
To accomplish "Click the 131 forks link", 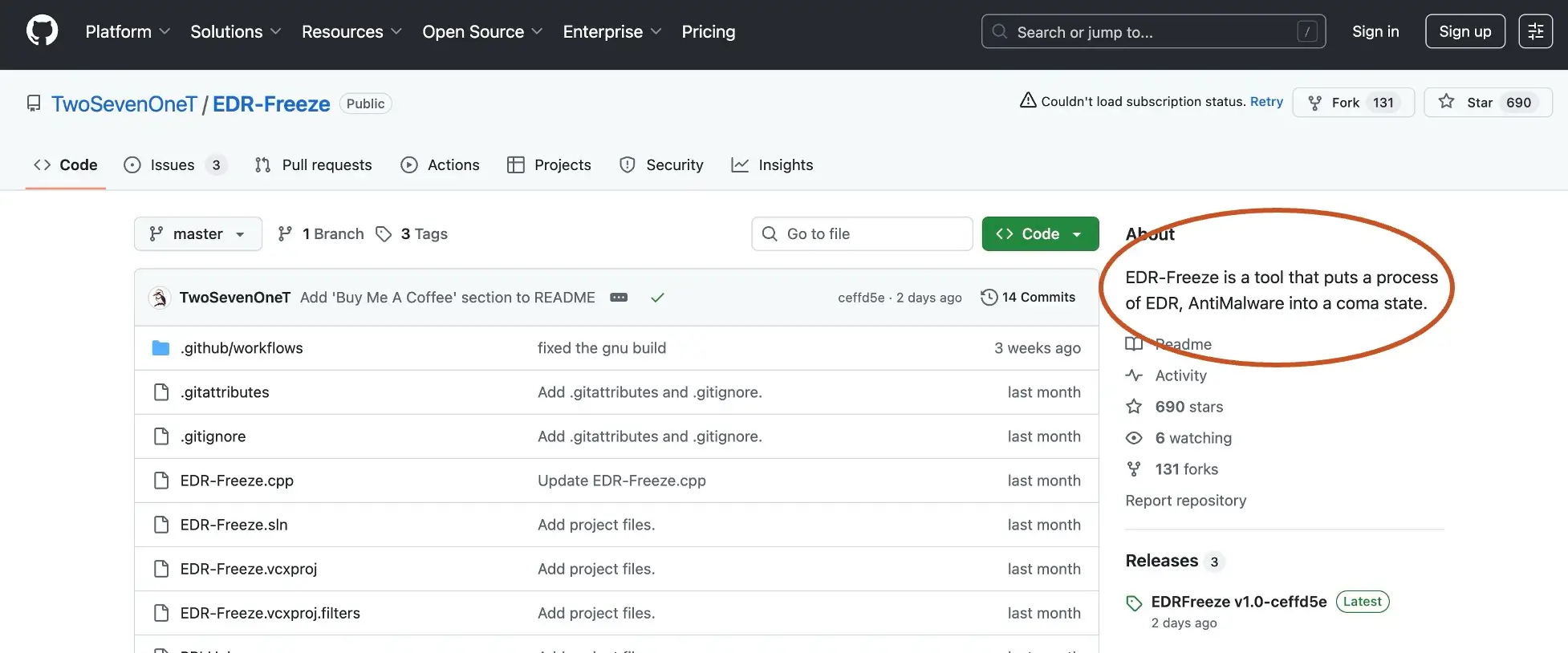I will tap(1187, 469).
